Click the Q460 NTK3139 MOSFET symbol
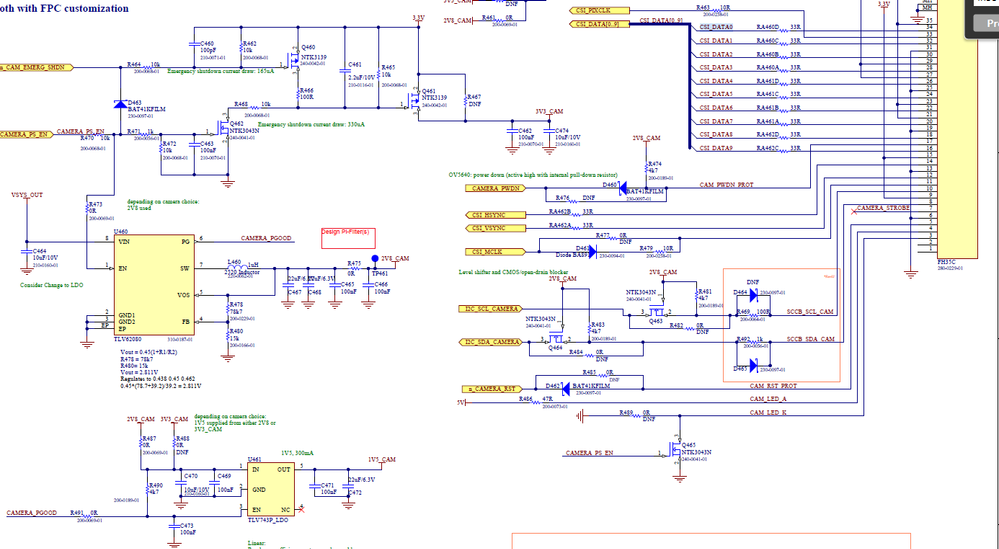 coord(293,62)
